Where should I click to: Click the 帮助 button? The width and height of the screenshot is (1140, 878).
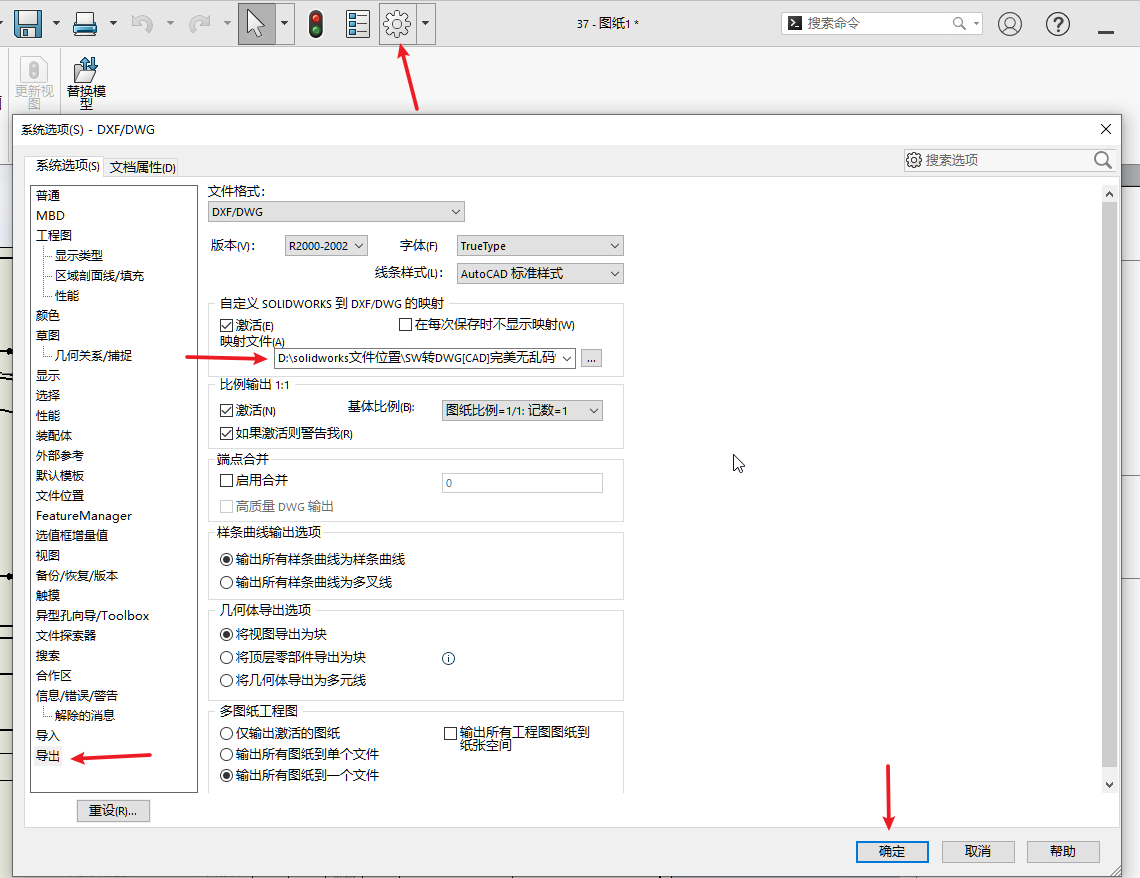coord(1063,851)
